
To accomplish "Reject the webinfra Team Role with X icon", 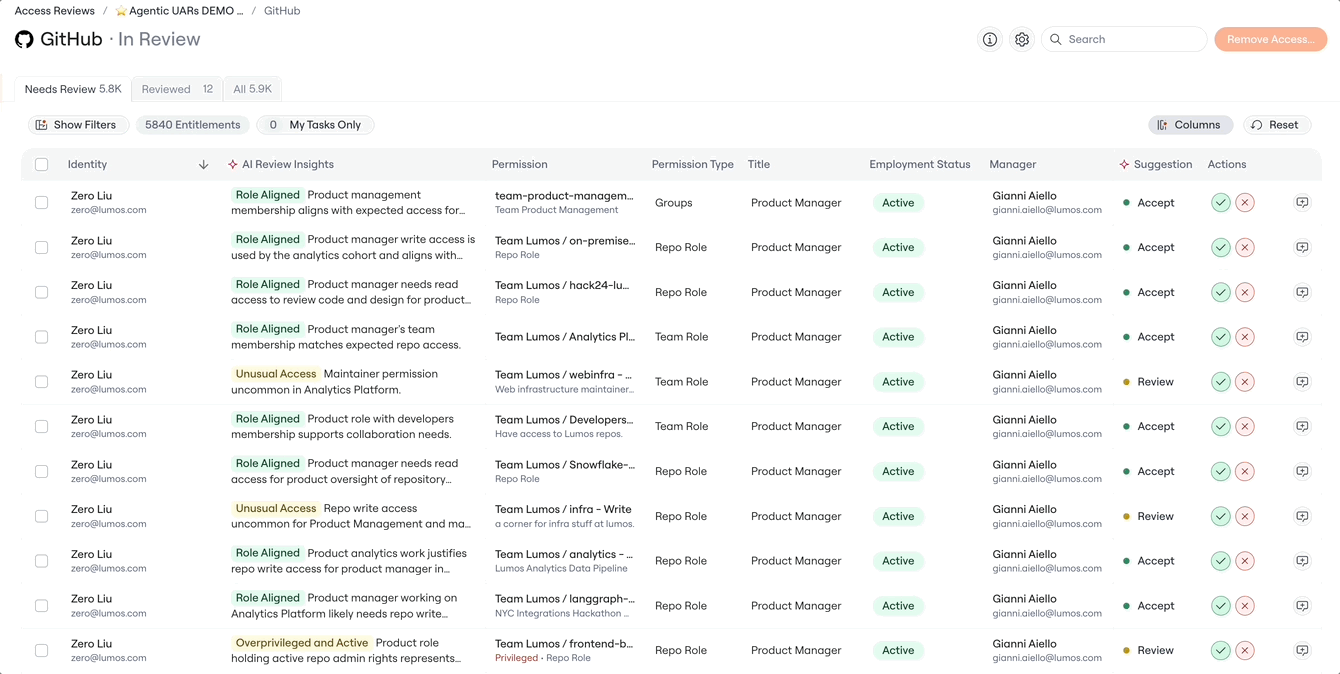I will click(1244, 381).
